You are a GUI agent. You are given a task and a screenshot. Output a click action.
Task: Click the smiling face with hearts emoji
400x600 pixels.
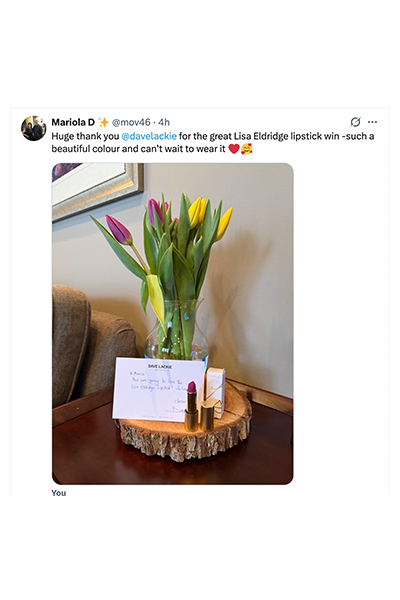(247, 148)
